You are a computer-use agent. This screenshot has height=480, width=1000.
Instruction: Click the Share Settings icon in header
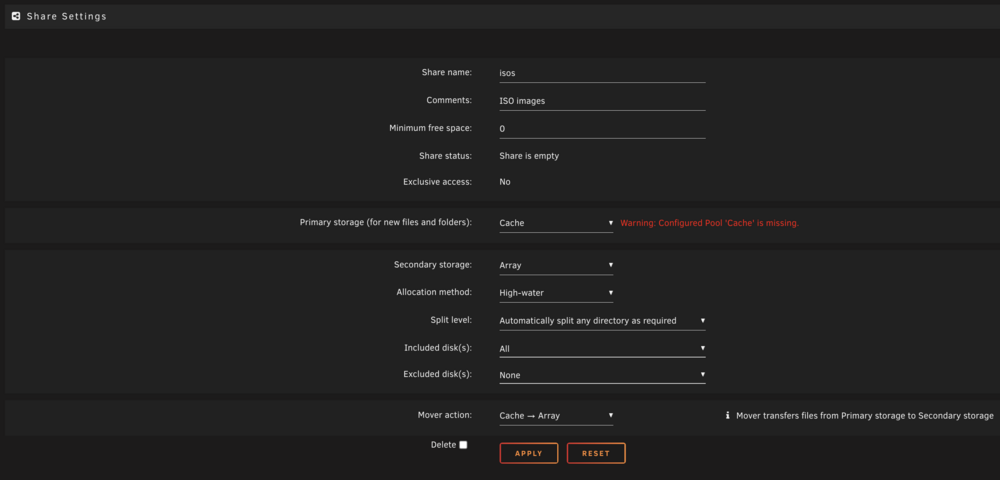pos(16,17)
